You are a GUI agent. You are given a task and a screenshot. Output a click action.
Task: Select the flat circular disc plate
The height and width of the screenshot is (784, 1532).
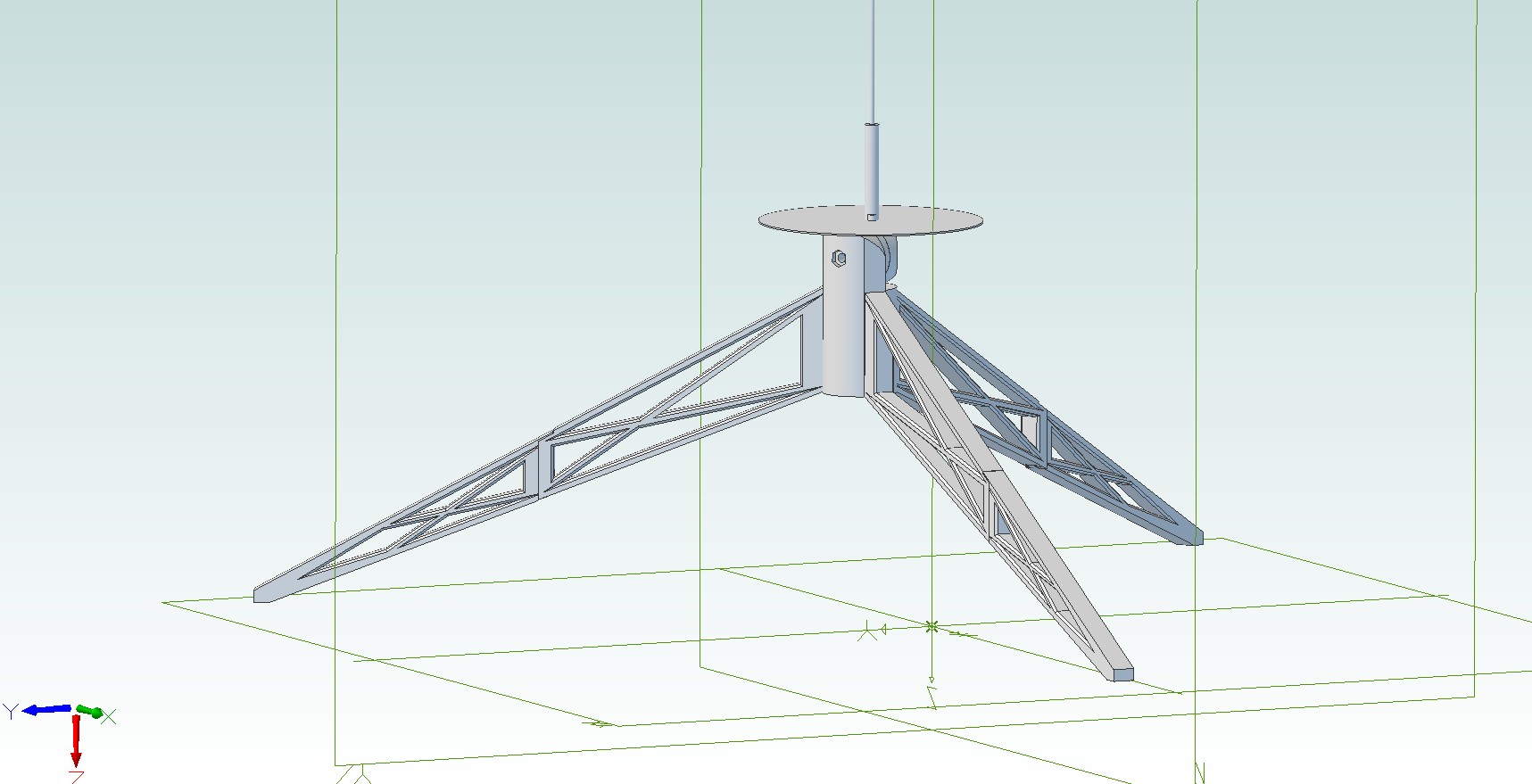[871, 219]
